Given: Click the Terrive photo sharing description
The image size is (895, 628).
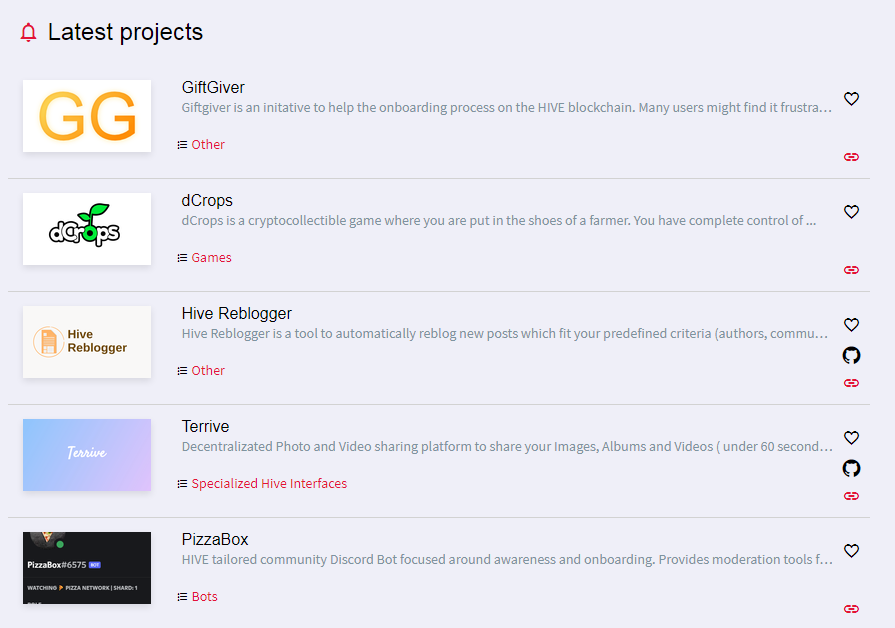Looking at the screenshot, I should 507,446.
